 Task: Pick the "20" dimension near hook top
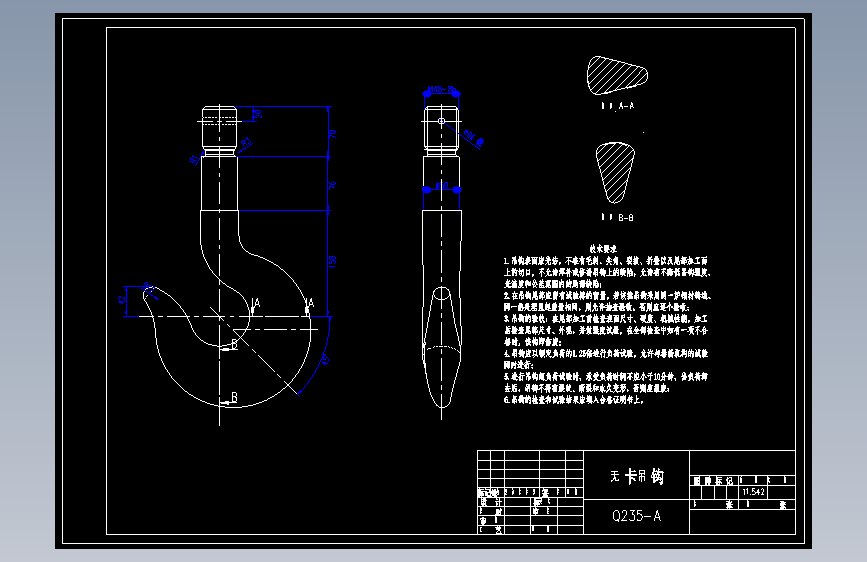pyautogui.click(x=258, y=114)
